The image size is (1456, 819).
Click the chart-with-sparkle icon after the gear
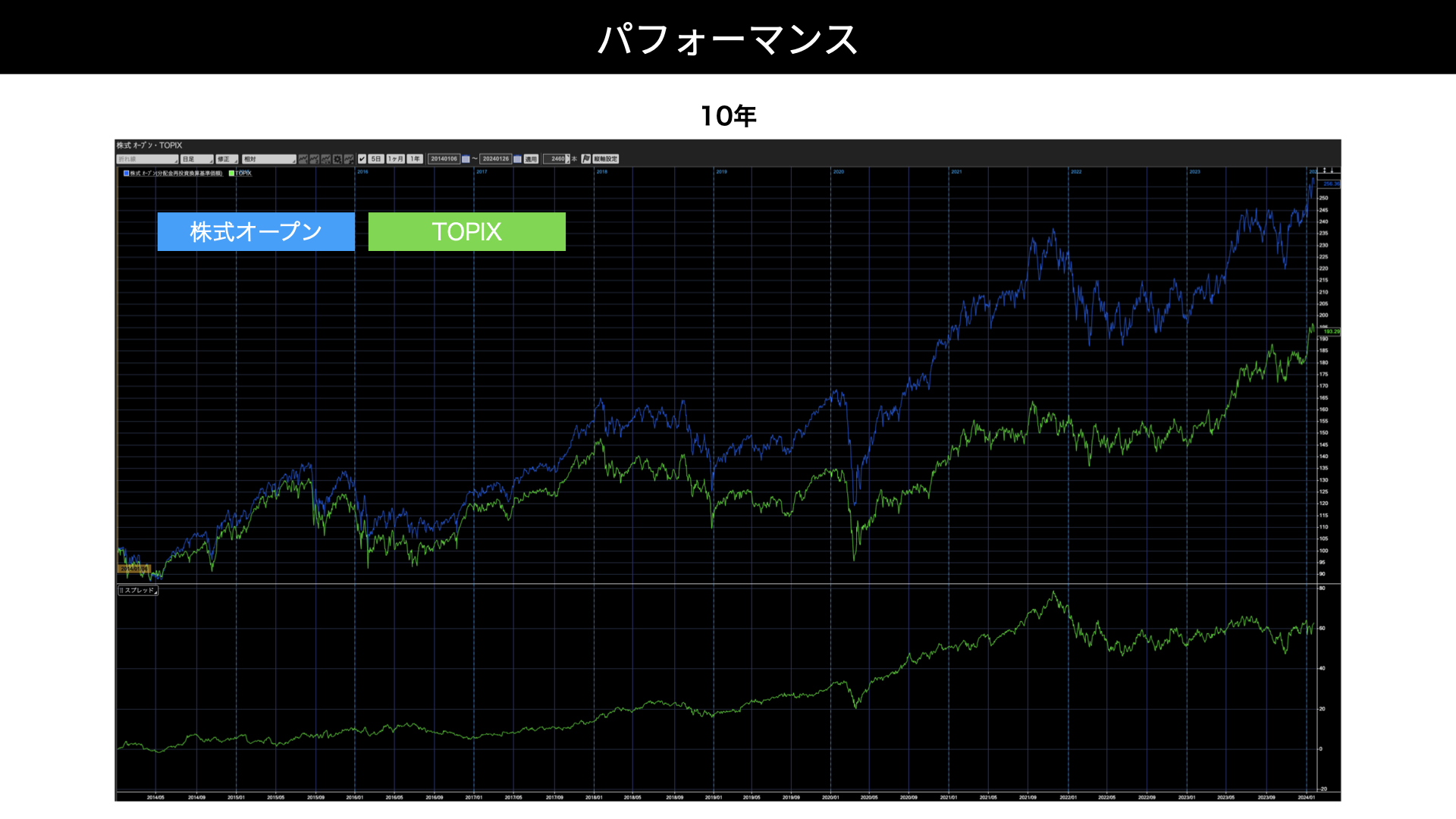349,159
